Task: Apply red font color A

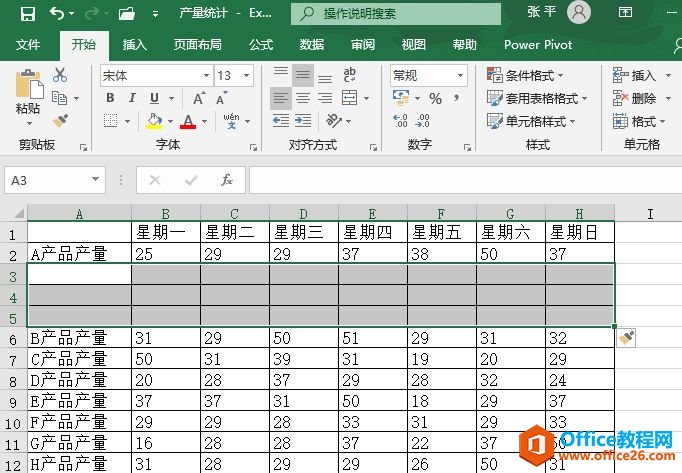Action: pos(188,121)
